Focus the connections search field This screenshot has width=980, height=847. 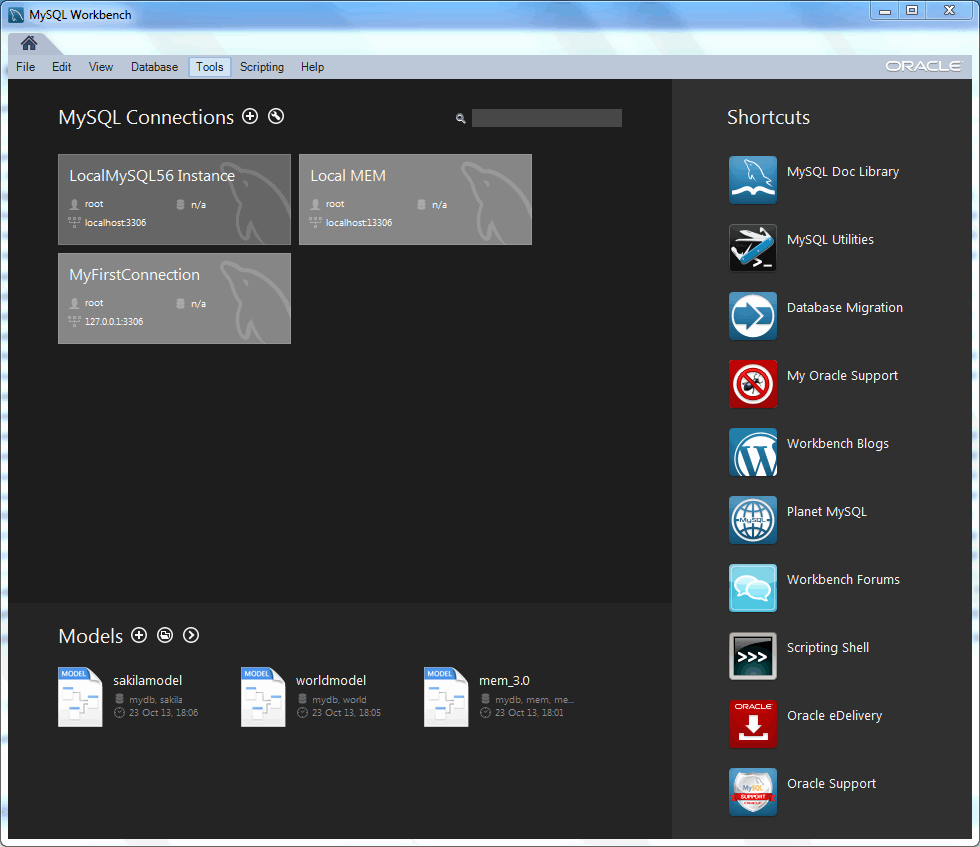[547, 118]
